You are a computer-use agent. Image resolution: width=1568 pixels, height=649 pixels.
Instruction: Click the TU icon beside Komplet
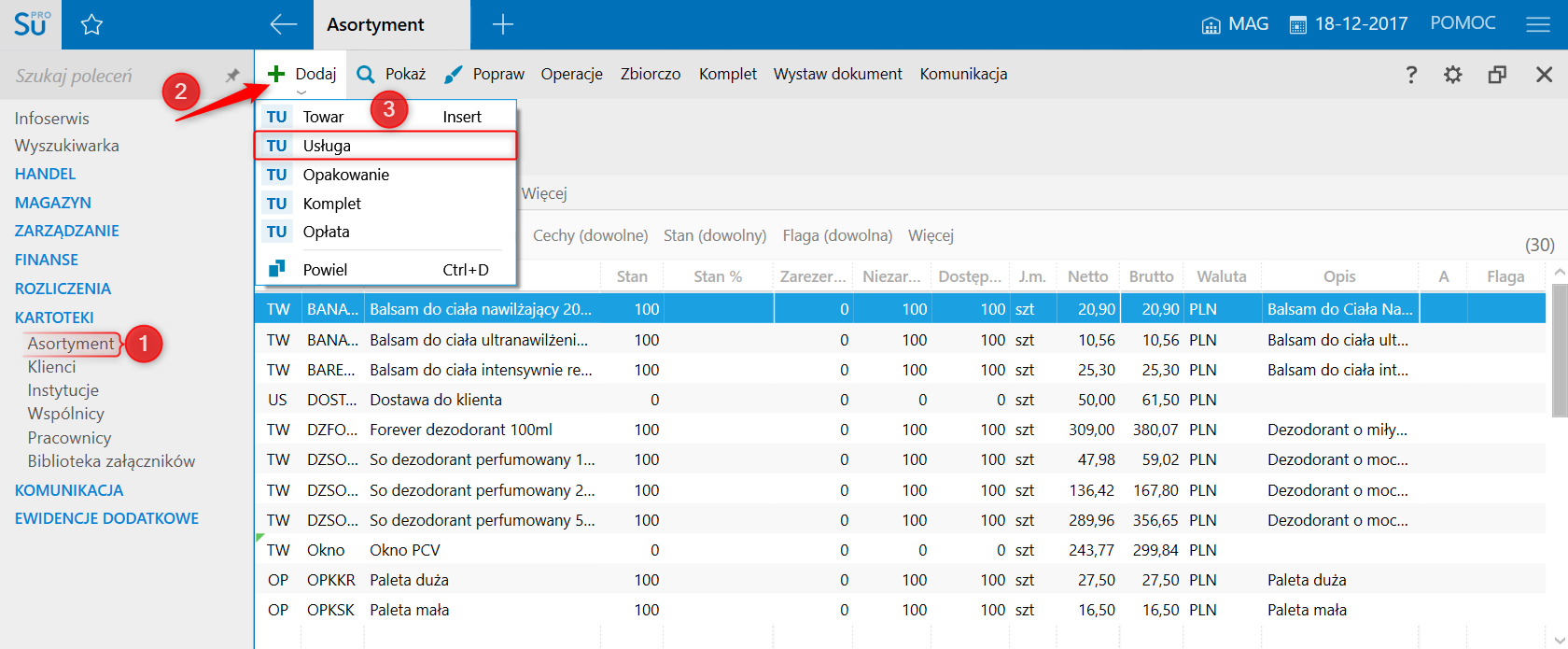276,204
